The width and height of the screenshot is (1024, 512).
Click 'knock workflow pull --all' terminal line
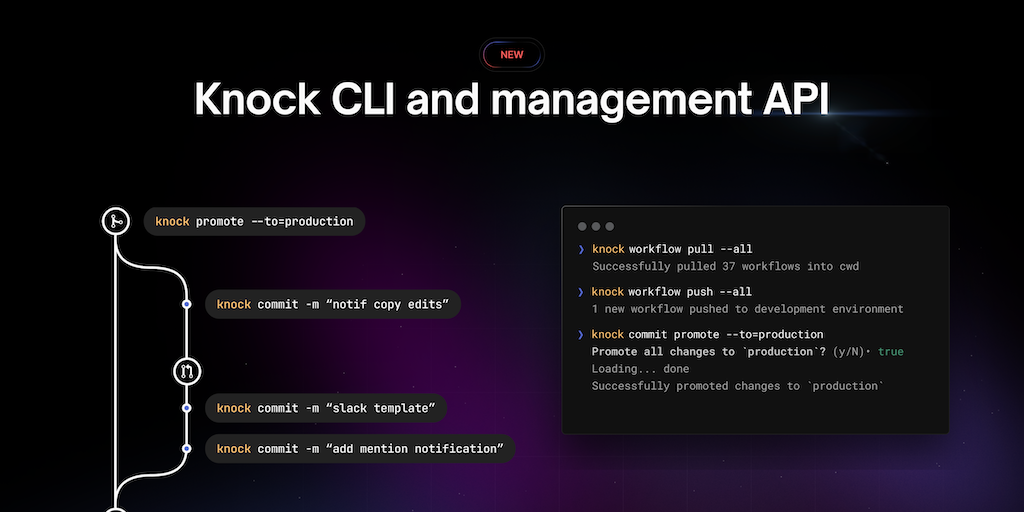coord(672,249)
